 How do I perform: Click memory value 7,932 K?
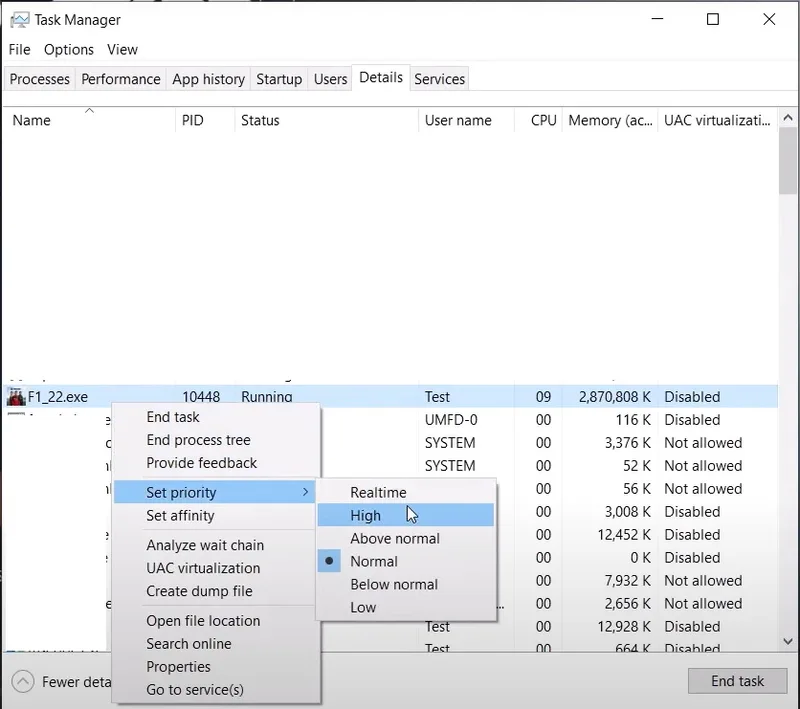pyautogui.click(x=628, y=580)
